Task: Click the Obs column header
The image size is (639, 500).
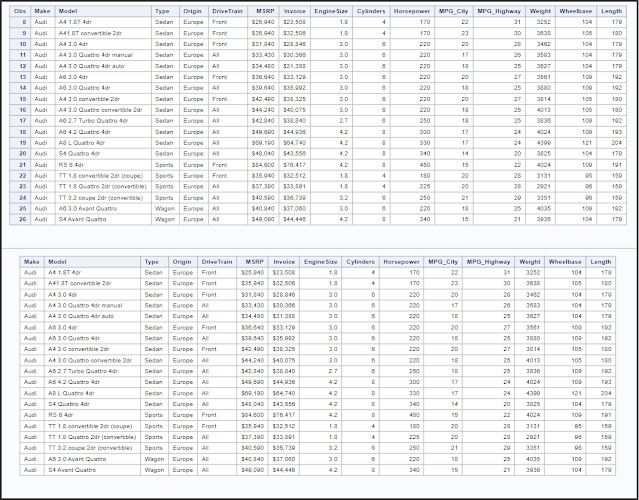Action: [x=20, y=11]
